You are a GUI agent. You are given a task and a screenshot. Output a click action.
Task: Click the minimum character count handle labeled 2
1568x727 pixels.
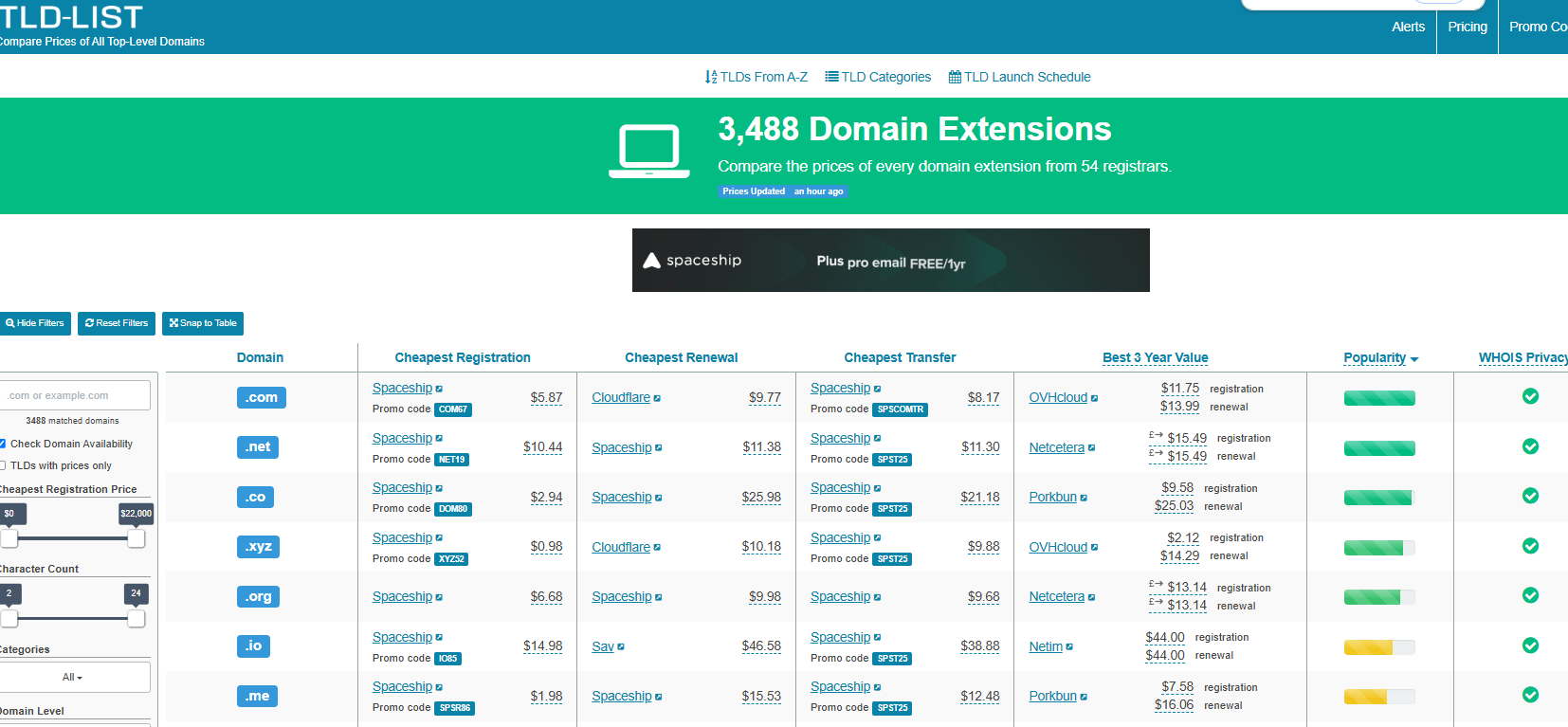9,619
